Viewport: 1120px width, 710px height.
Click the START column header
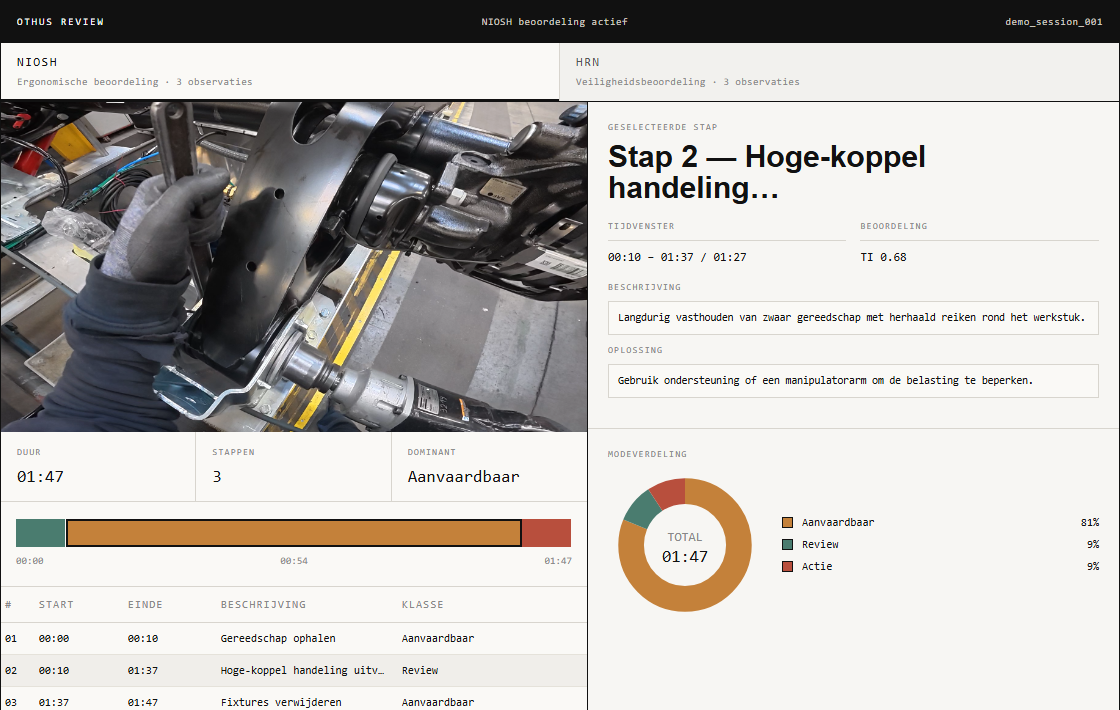(56, 604)
